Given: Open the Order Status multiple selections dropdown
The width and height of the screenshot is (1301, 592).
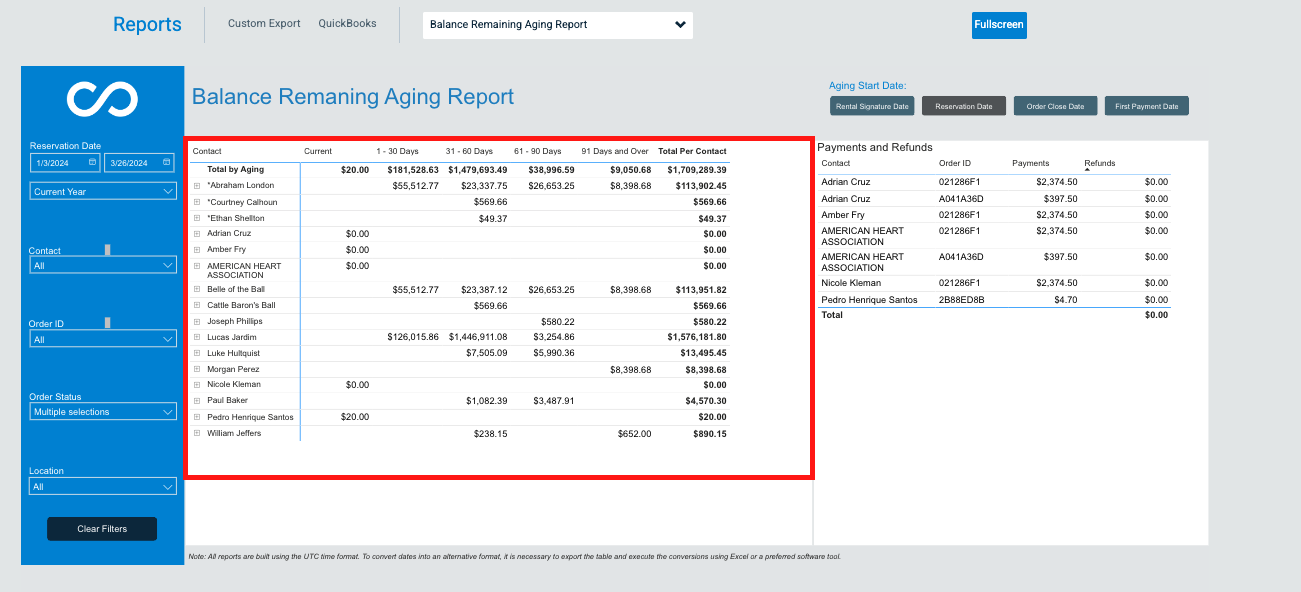Looking at the screenshot, I should 102,411.
